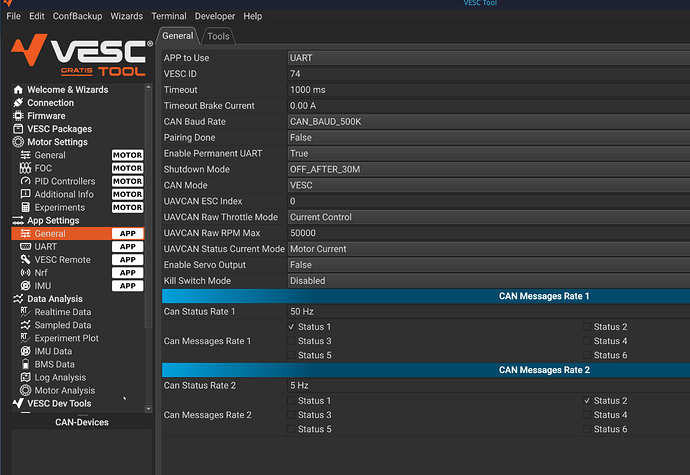This screenshot has height=475, width=690.
Task: Click sidebar scrollbar up arrow
Action: [x=148, y=87]
